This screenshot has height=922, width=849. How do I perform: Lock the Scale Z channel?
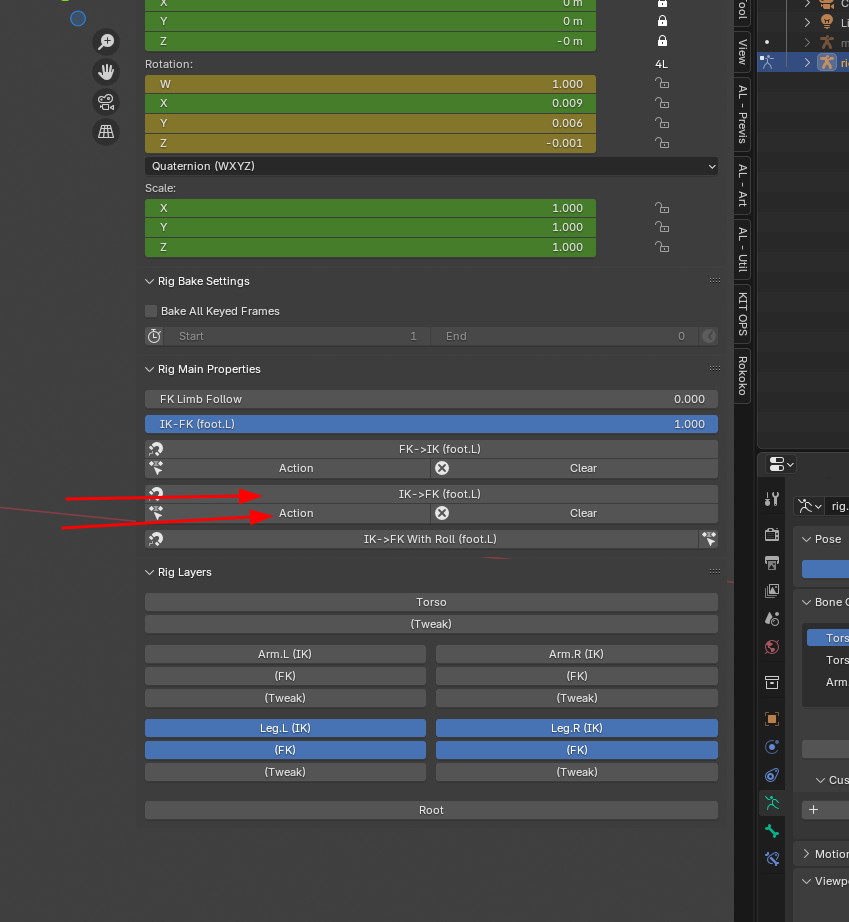662,247
